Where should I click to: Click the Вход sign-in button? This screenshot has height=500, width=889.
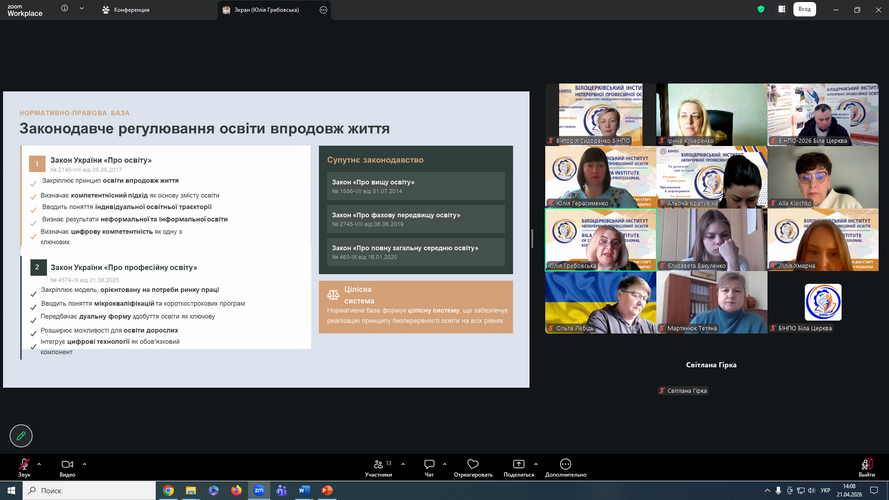tap(805, 9)
